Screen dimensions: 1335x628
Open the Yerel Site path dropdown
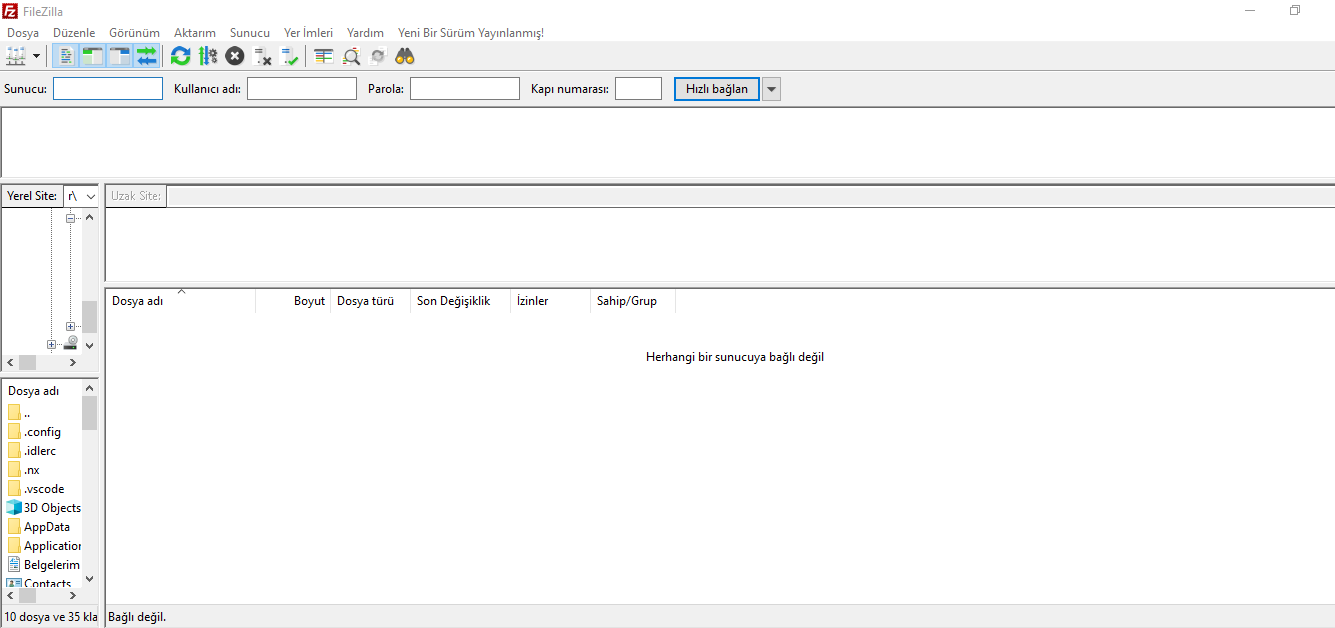[90, 196]
